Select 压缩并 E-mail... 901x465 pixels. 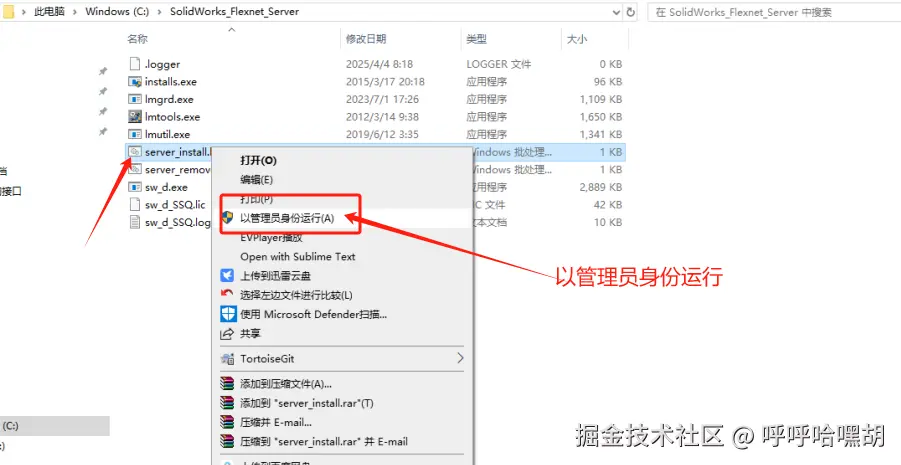coord(276,422)
